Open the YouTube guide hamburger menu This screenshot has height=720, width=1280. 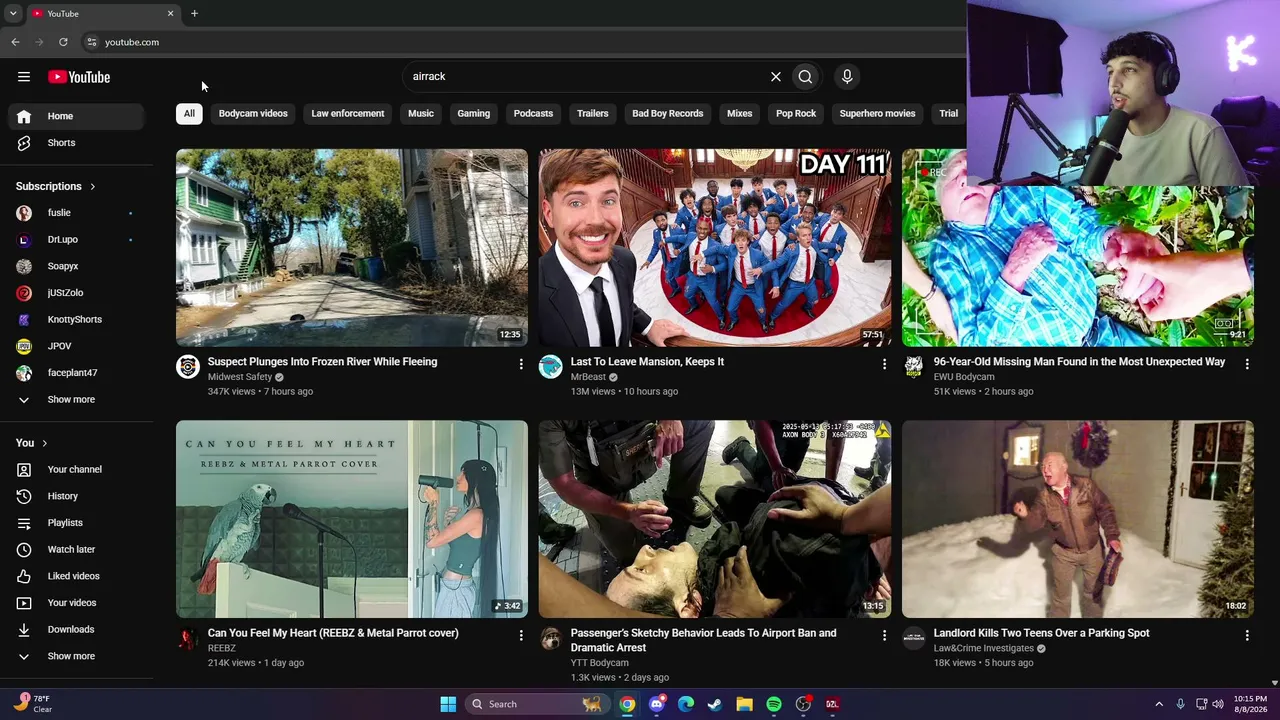coord(24,77)
